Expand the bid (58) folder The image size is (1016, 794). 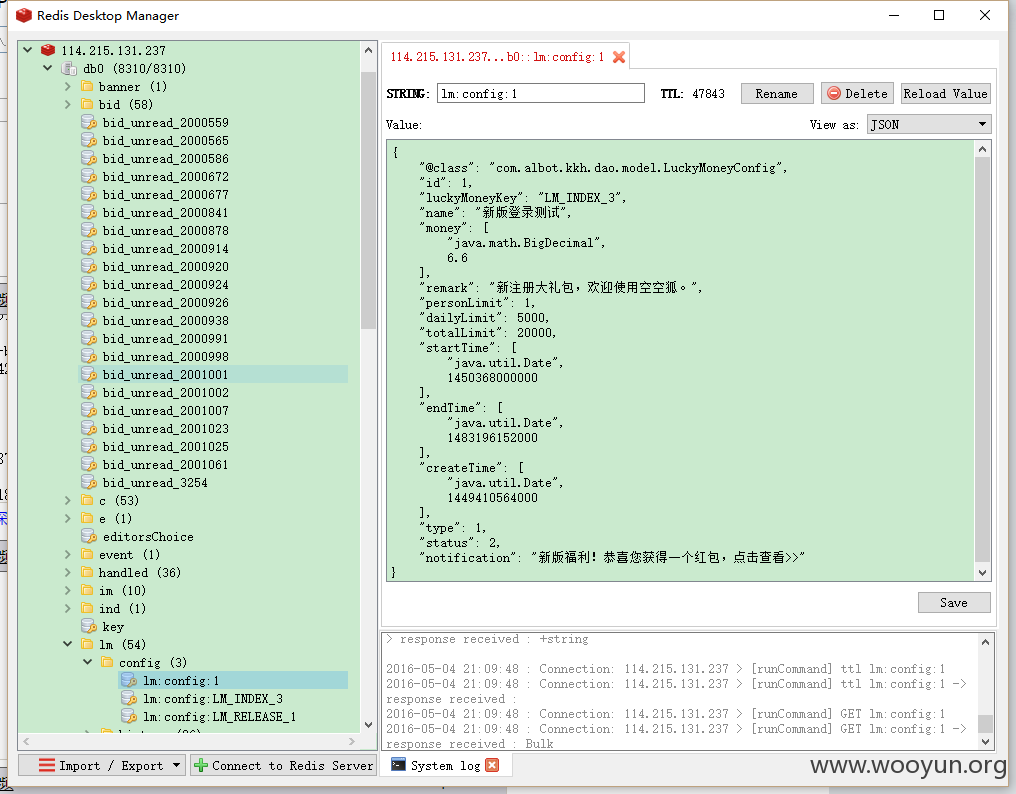(x=68, y=104)
